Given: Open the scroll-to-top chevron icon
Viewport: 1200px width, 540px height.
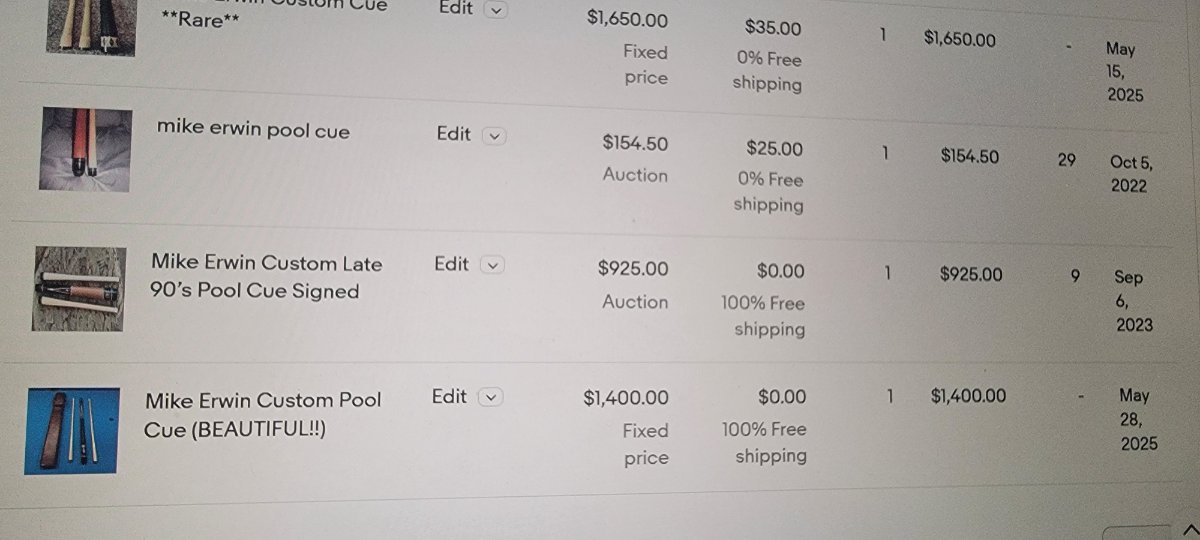Looking at the screenshot, I should point(1189,529).
